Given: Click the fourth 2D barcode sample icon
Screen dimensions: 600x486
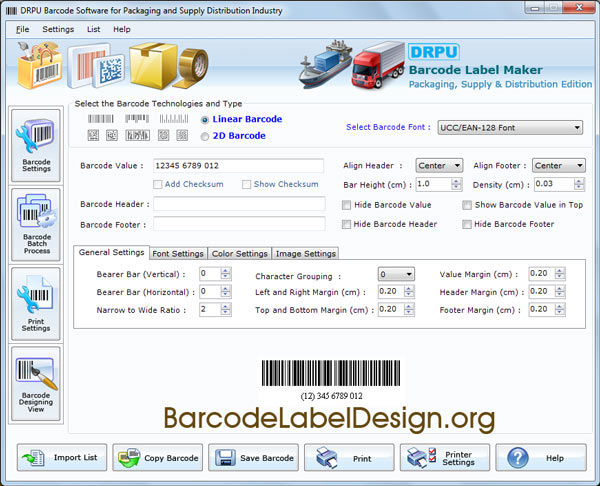Looking at the screenshot, I should [x=163, y=135].
